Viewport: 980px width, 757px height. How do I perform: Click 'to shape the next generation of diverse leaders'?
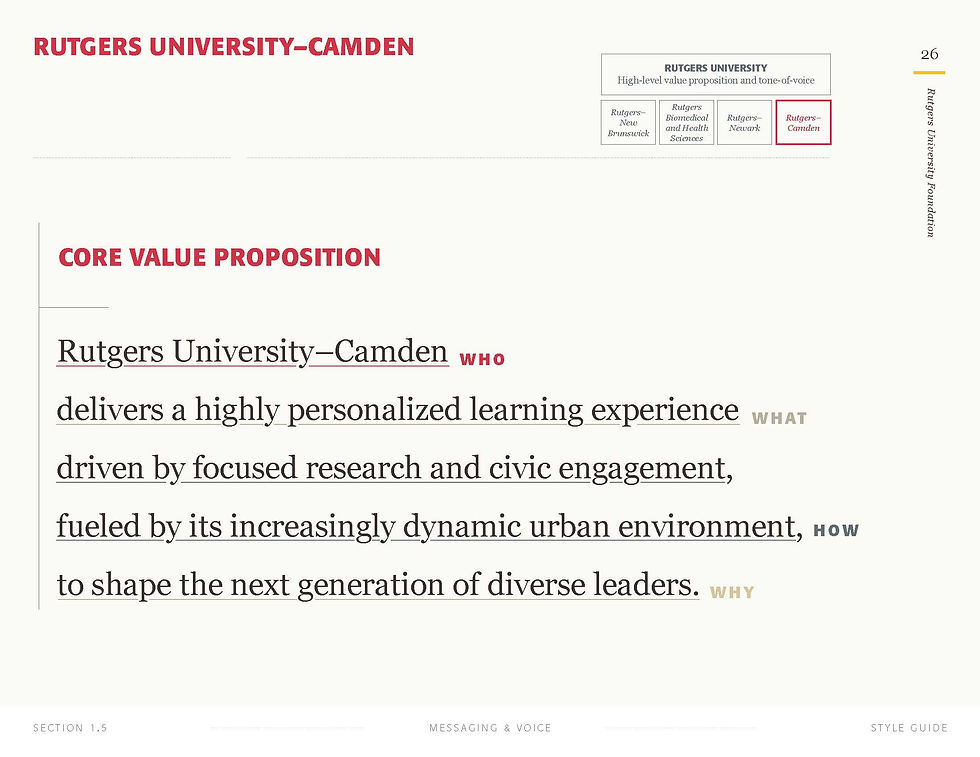(377, 585)
